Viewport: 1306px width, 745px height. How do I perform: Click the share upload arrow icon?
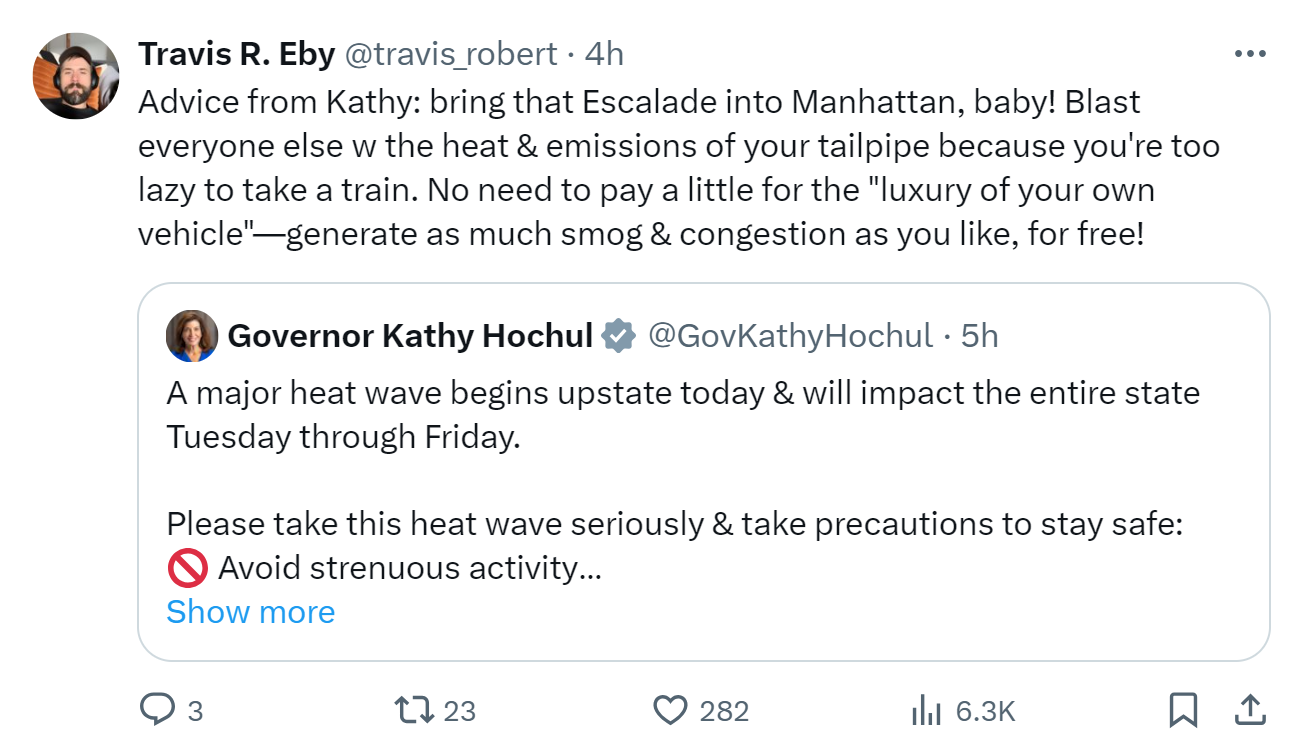click(x=1249, y=709)
